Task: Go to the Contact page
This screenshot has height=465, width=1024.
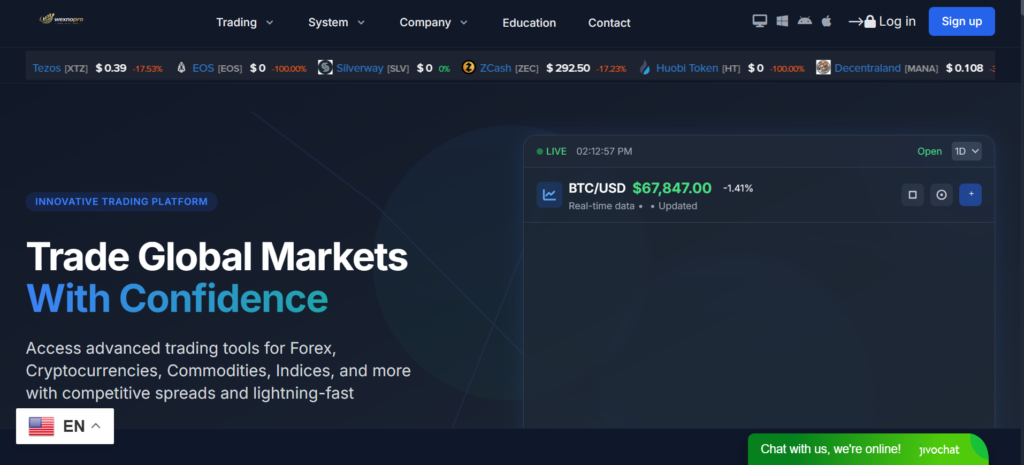Action: pos(609,23)
